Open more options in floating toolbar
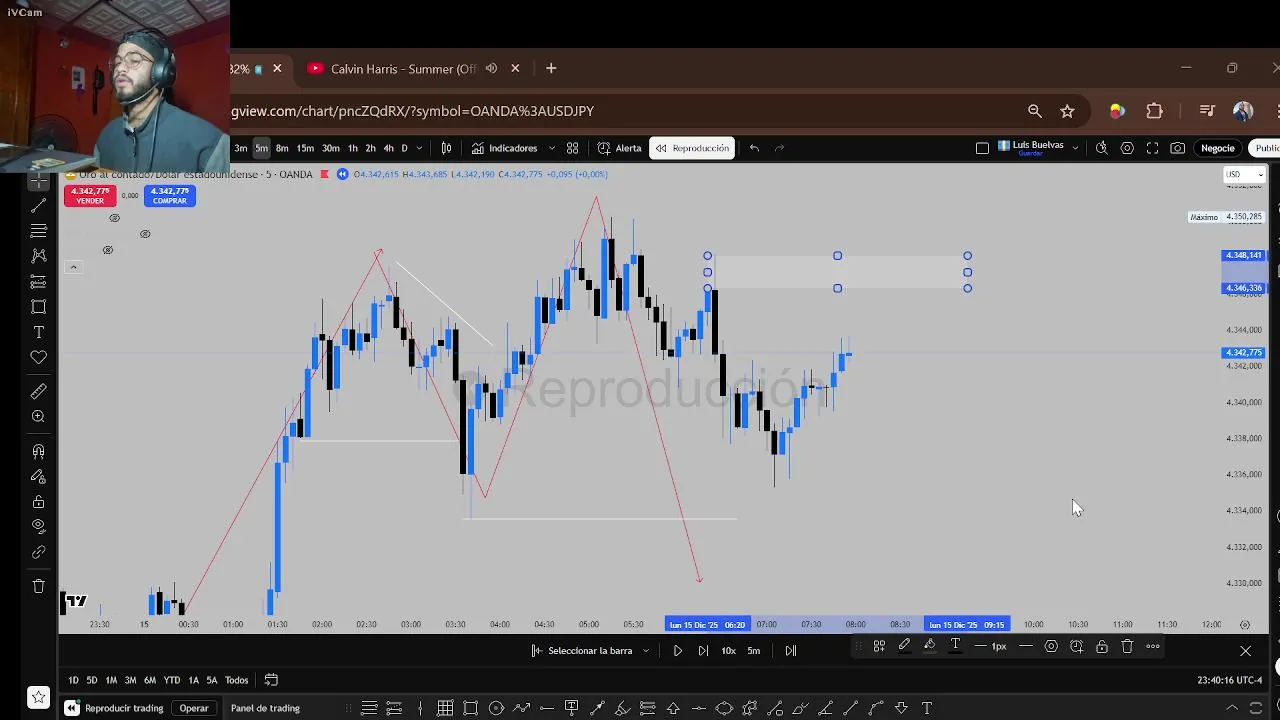The height and width of the screenshot is (720, 1280). [x=1153, y=647]
